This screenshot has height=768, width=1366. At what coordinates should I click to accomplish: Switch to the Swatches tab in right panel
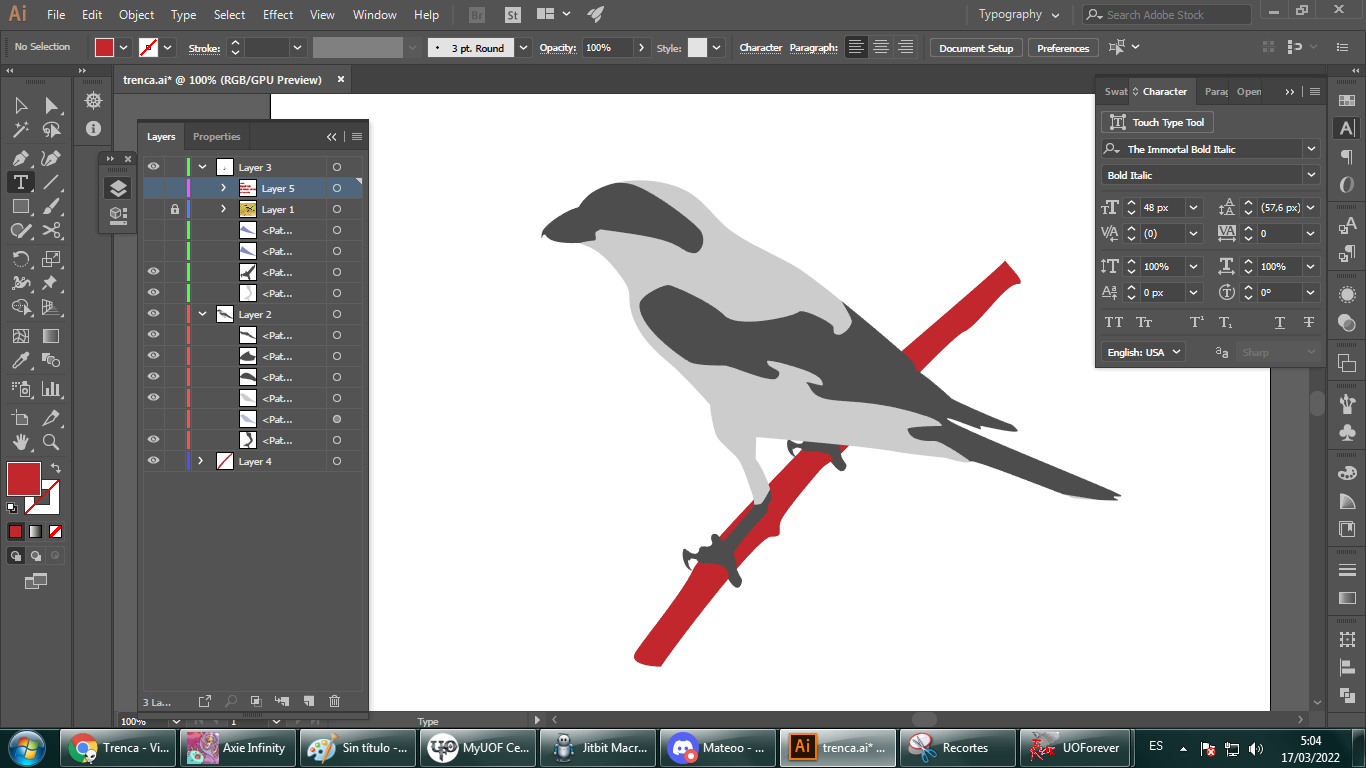tap(1116, 91)
